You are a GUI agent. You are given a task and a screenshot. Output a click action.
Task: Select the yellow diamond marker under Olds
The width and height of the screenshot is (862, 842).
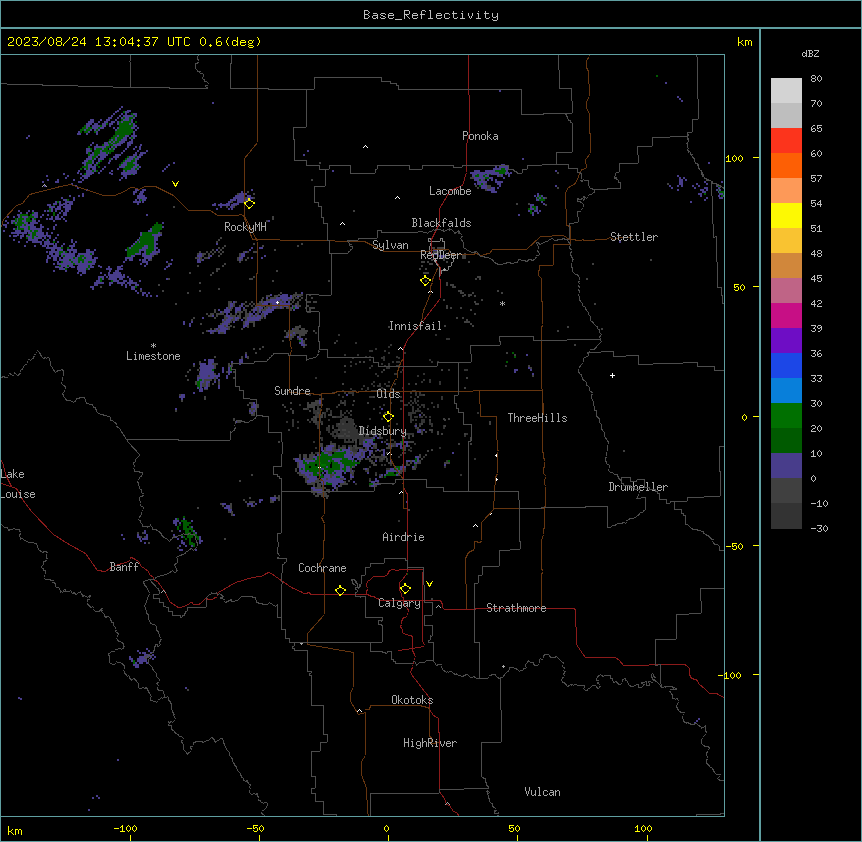tap(388, 417)
